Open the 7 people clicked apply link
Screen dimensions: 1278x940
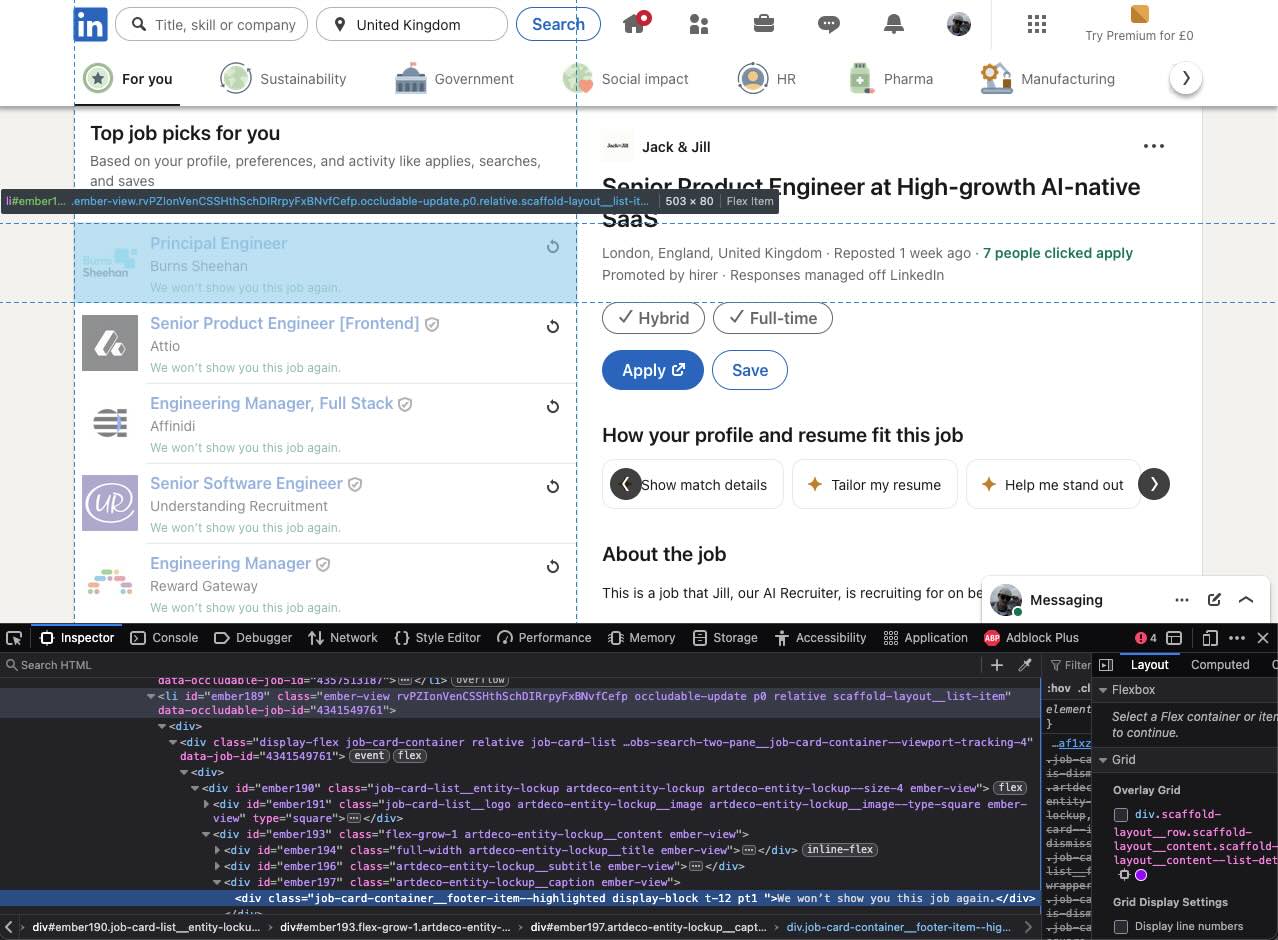[x=1057, y=253]
